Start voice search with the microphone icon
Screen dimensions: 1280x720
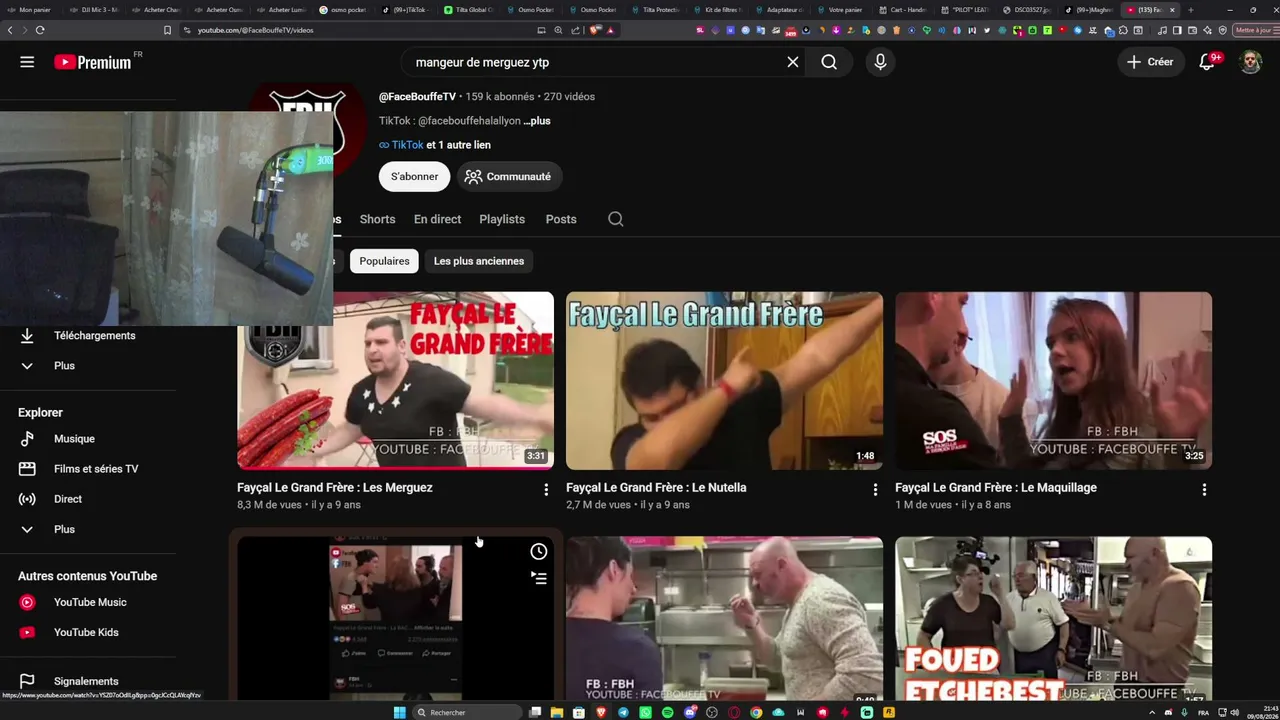(x=880, y=62)
